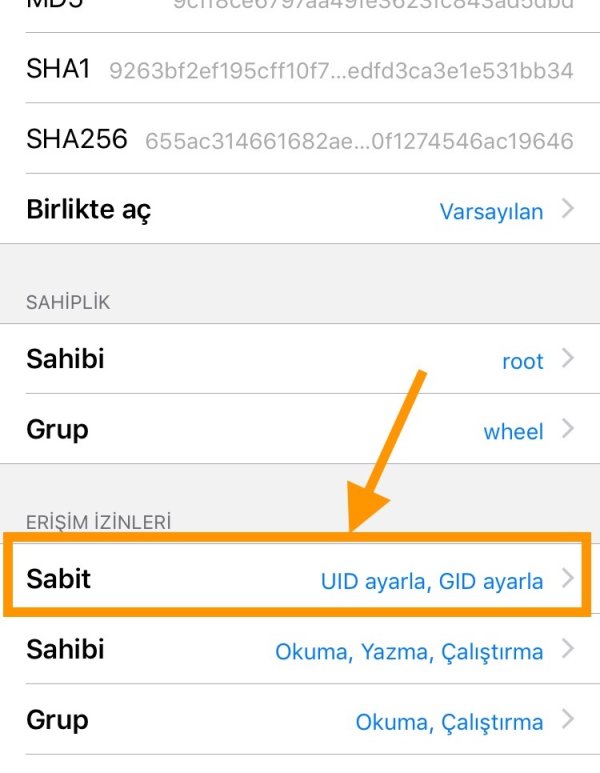The width and height of the screenshot is (600, 773).
Task: Edit UID ayarla, GID ayarla setting
Action: coord(432,581)
